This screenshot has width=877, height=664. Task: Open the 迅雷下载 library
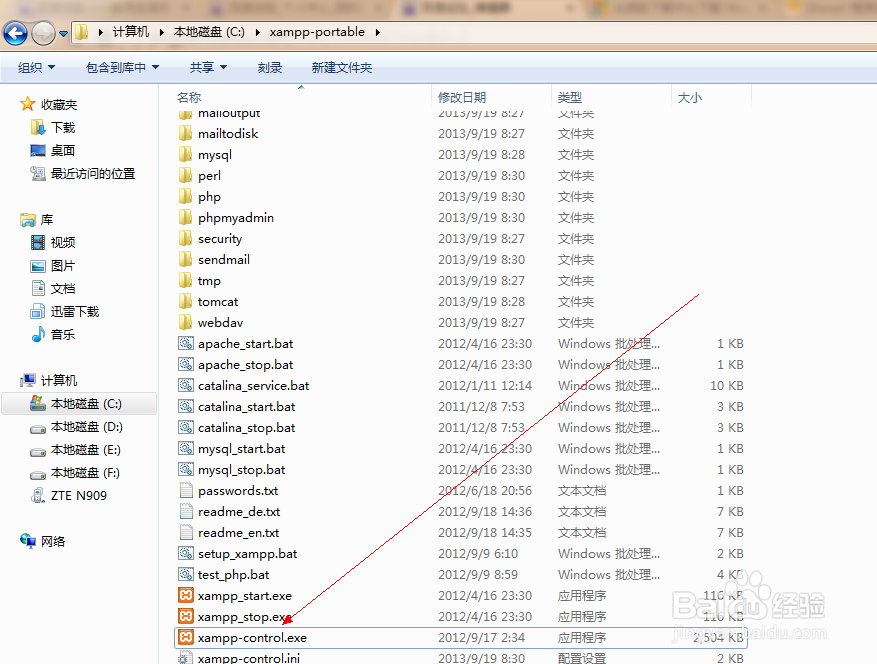pos(65,312)
